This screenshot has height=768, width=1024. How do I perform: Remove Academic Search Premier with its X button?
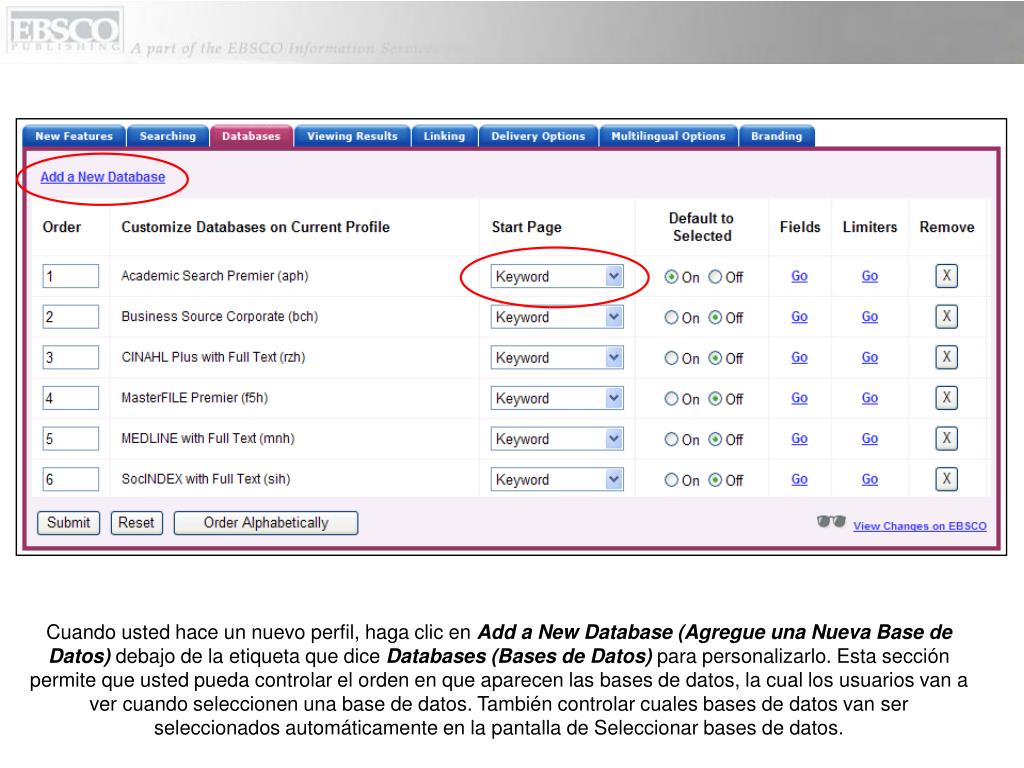click(946, 276)
